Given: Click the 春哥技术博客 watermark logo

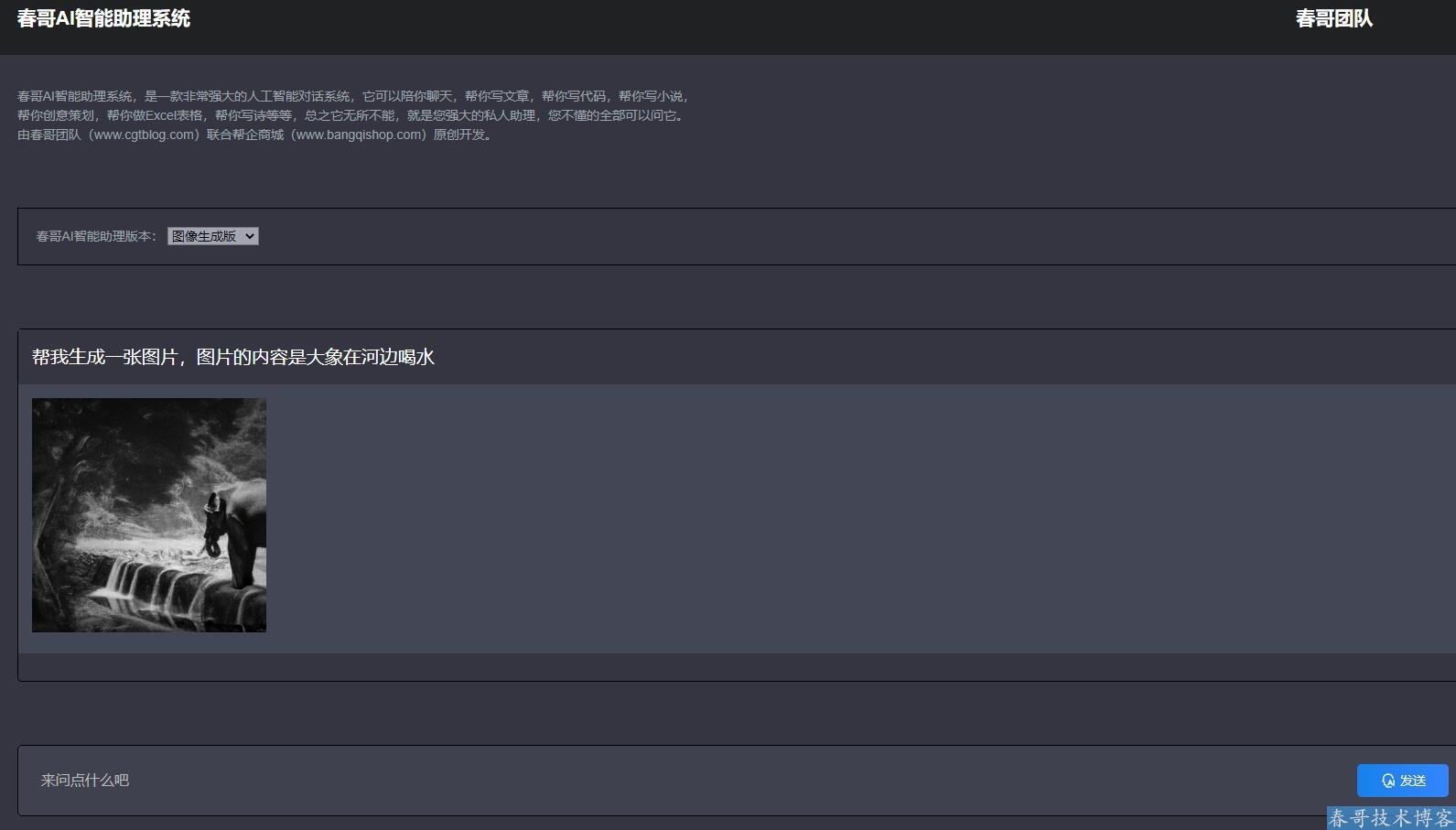Looking at the screenshot, I should pyautogui.click(x=1390, y=817).
